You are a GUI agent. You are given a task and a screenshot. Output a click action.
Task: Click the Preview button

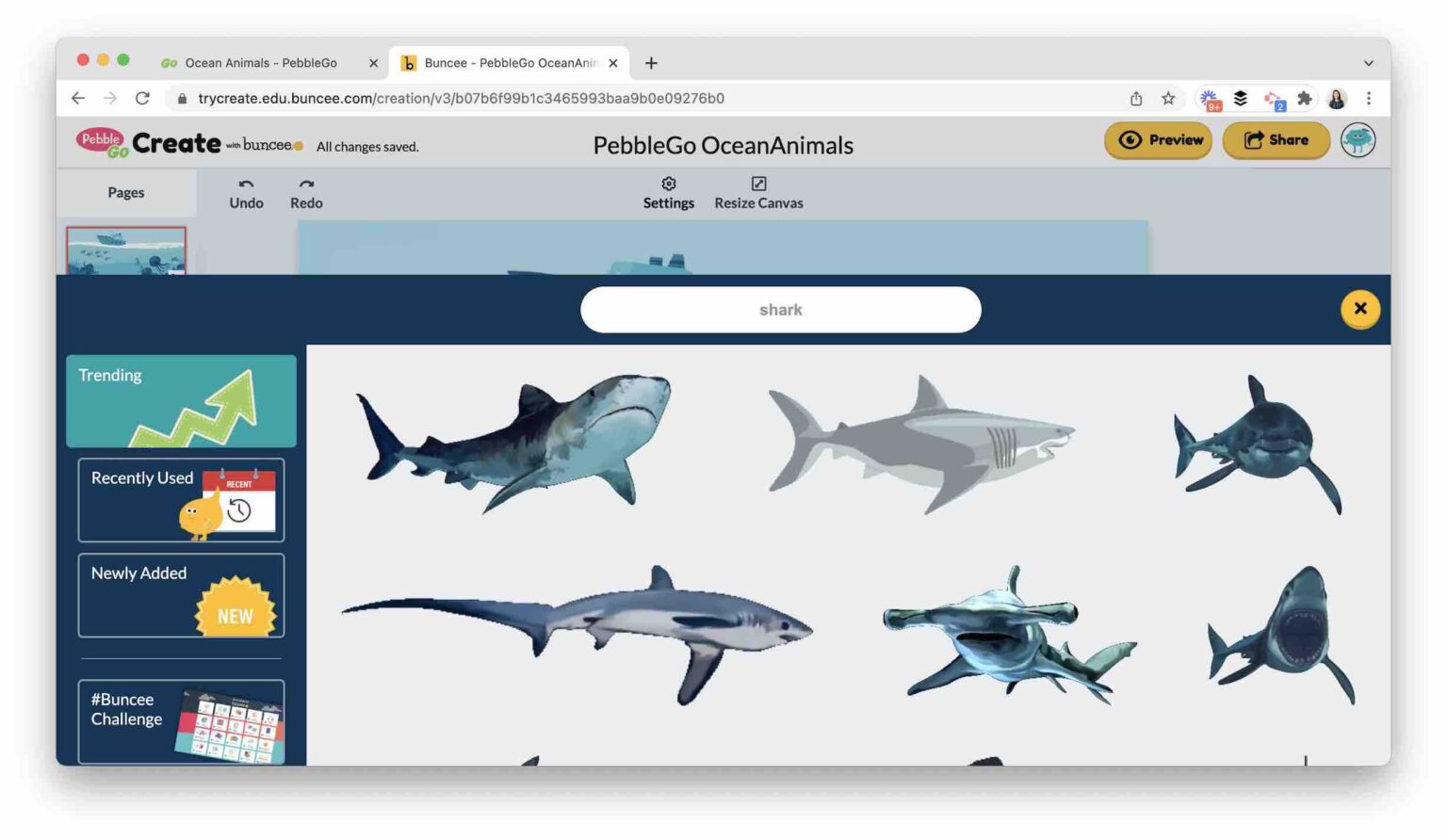click(1158, 140)
